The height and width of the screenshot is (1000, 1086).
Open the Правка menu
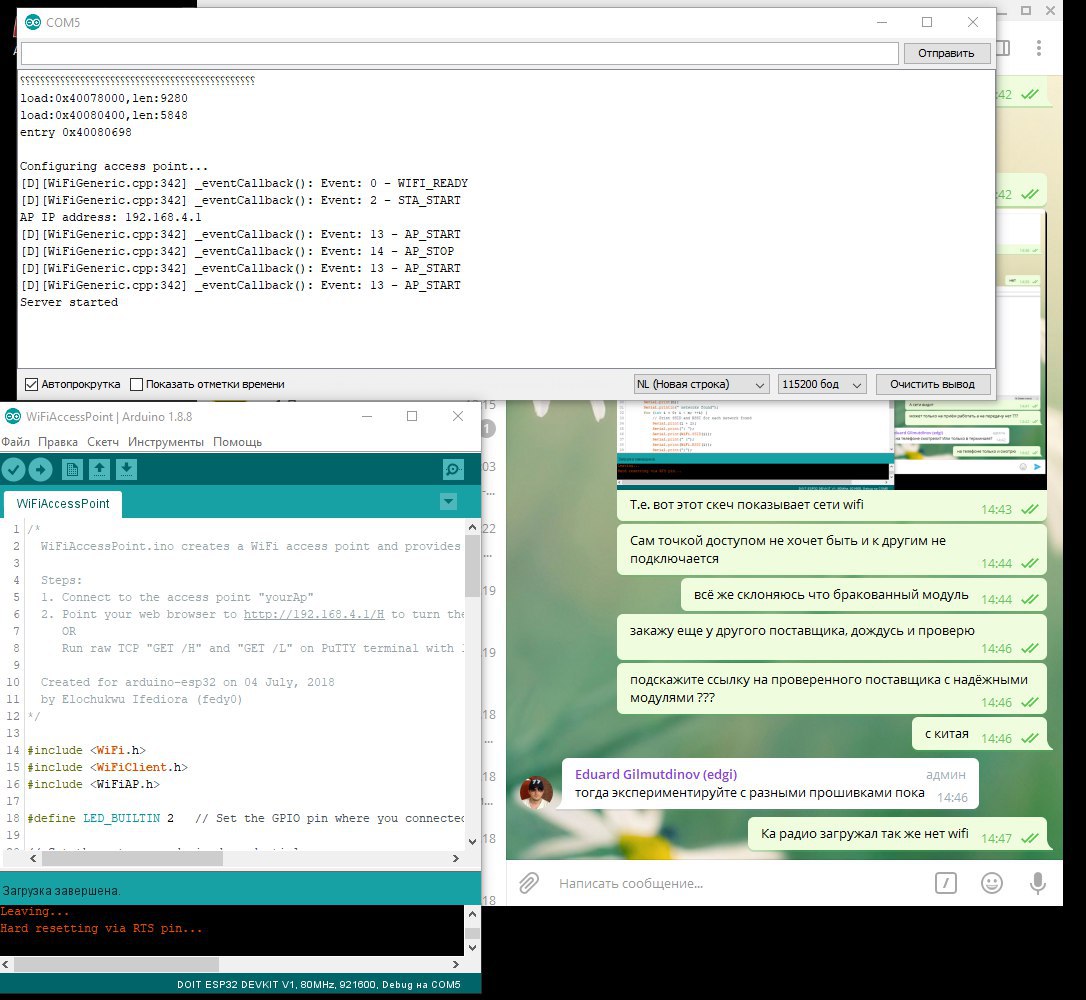(57, 442)
